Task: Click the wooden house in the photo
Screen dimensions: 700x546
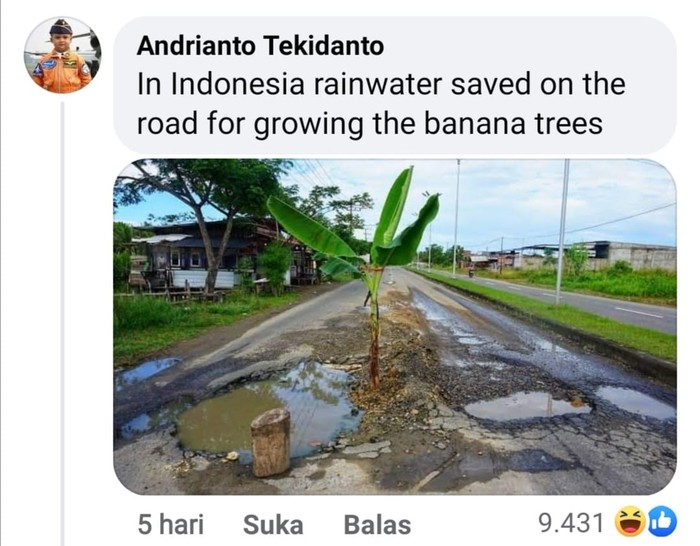Action: [x=210, y=252]
